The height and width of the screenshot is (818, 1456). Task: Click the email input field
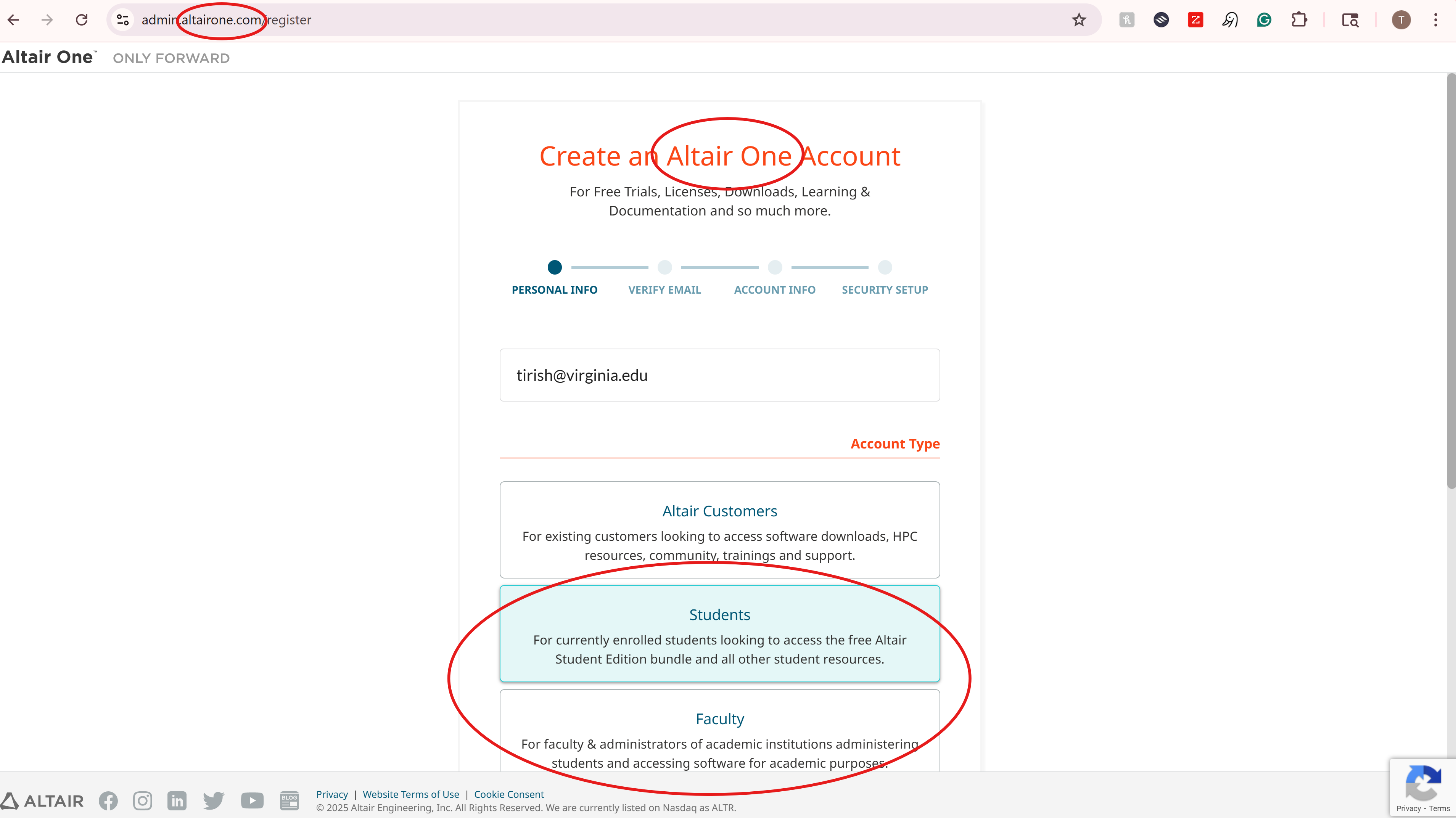pyautogui.click(x=719, y=375)
